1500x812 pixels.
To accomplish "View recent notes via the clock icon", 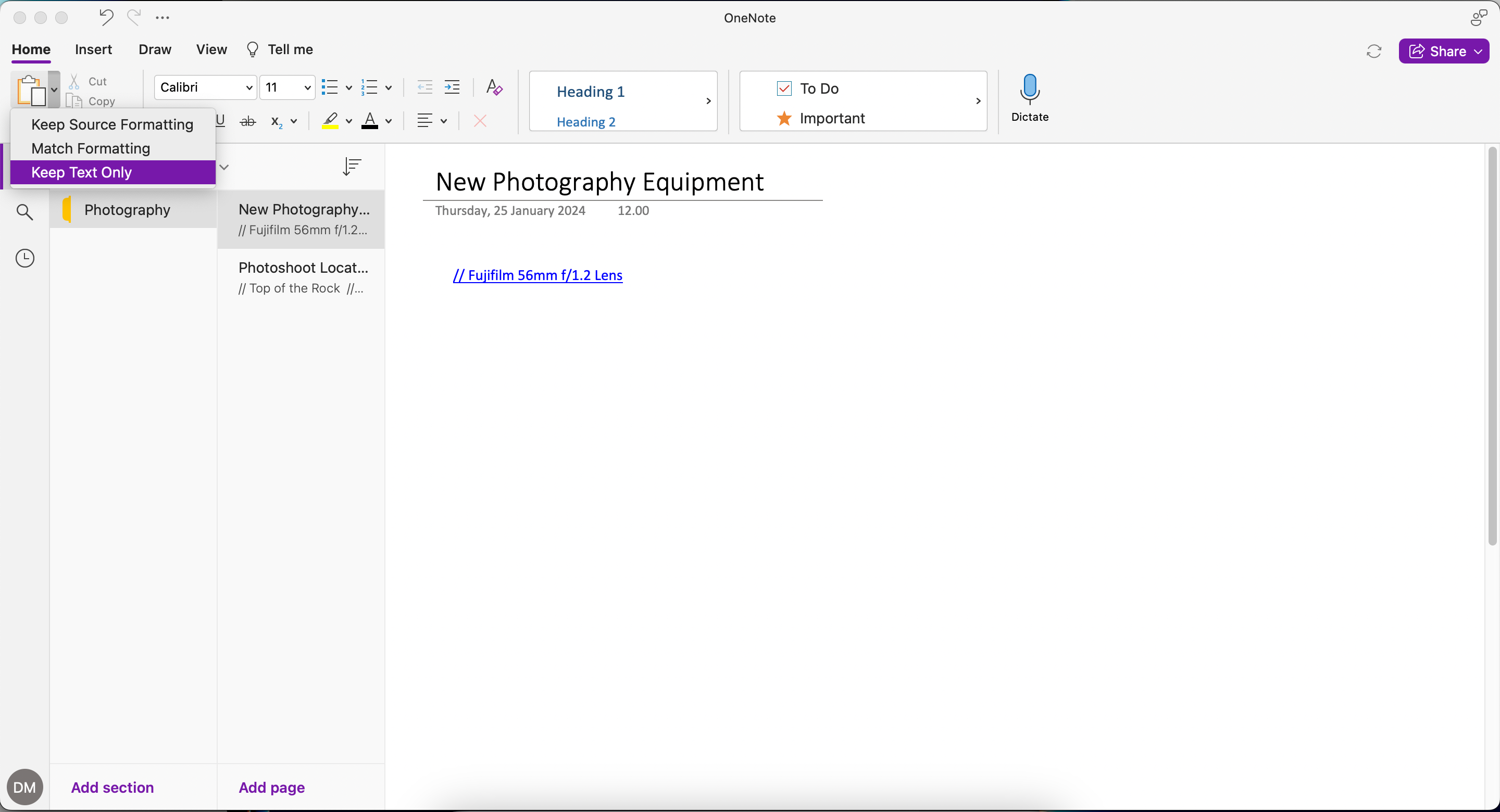I will (x=24, y=258).
